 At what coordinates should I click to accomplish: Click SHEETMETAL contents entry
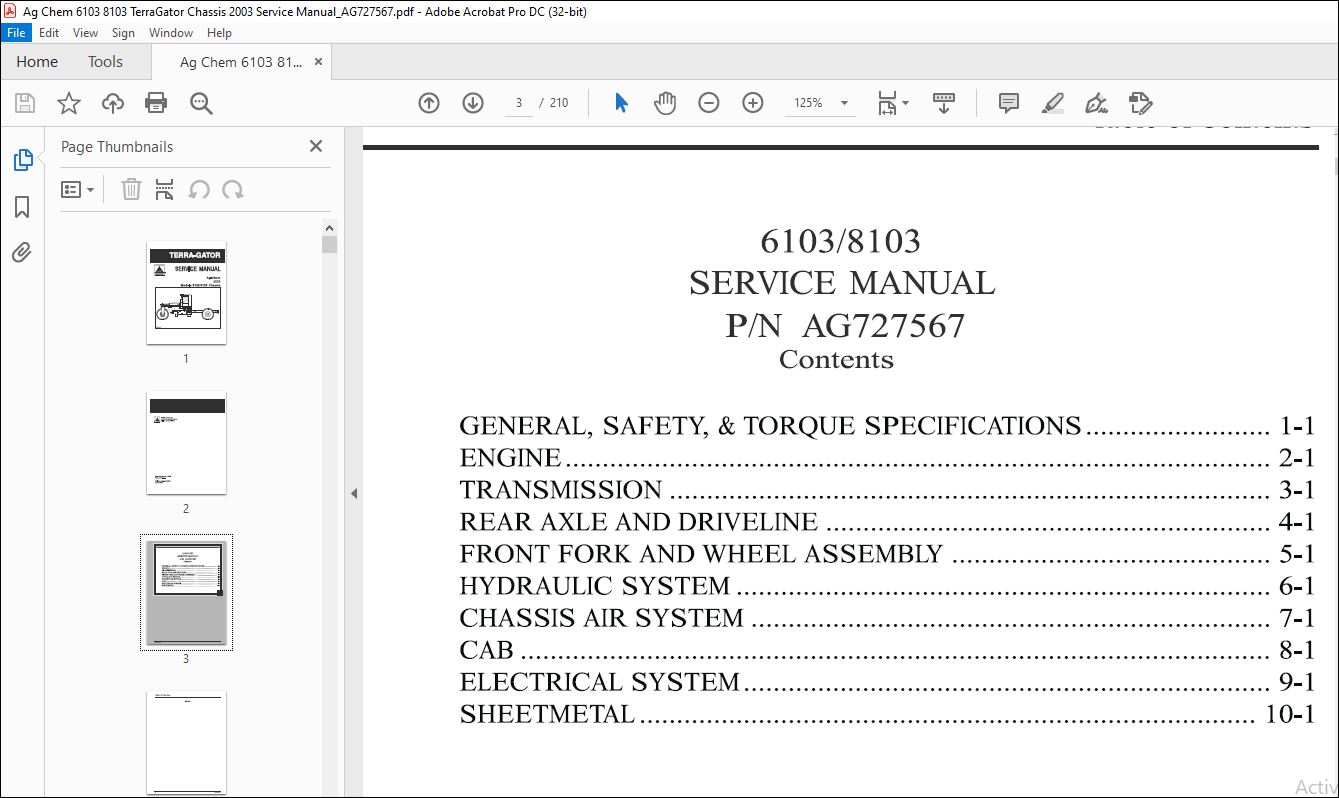pos(887,714)
